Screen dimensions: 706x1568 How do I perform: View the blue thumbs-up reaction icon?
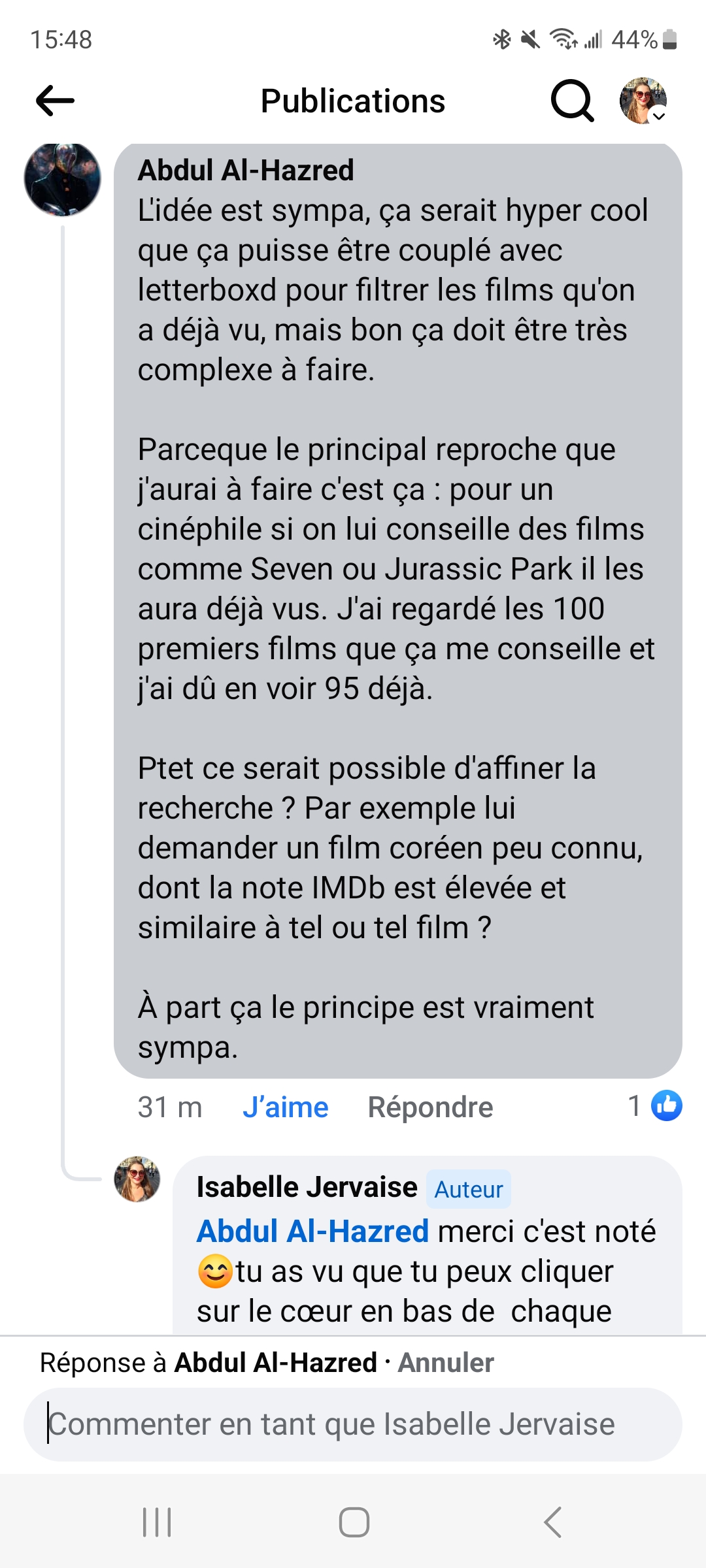667,1105
